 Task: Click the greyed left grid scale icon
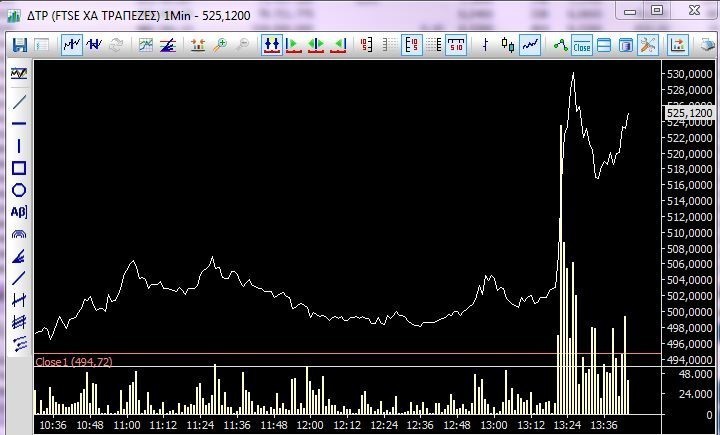coord(389,45)
